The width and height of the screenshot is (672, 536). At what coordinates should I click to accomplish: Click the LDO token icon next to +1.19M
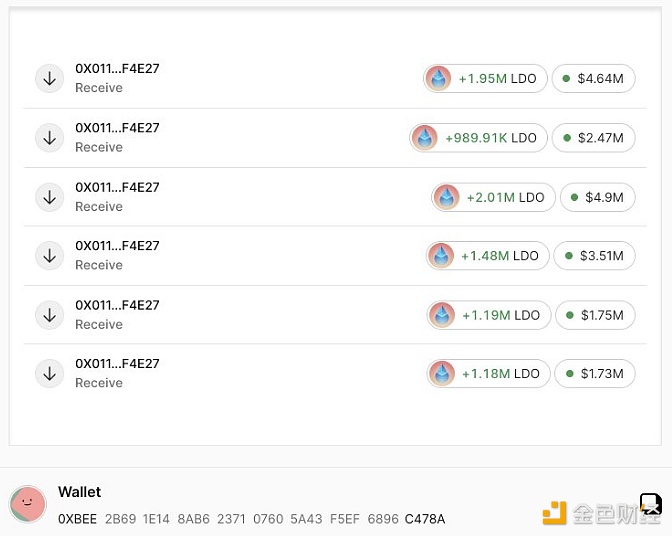[x=441, y=315]
